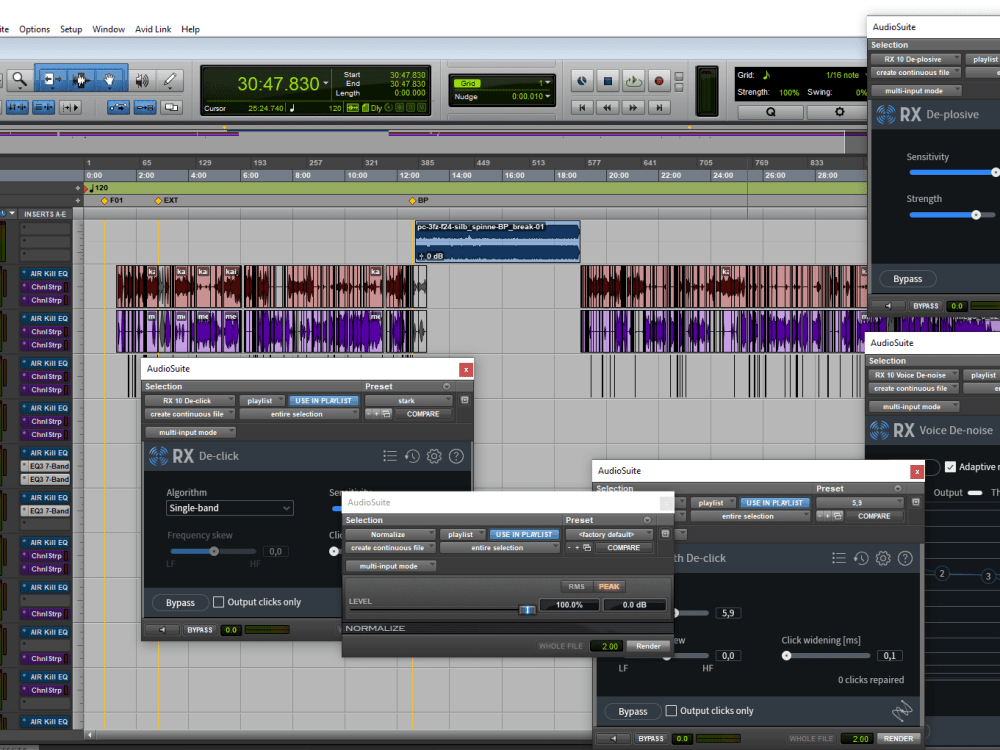1000x750 pixels.
Task: Open settings gear in RX De-click
Action: [x=434, y=456]
